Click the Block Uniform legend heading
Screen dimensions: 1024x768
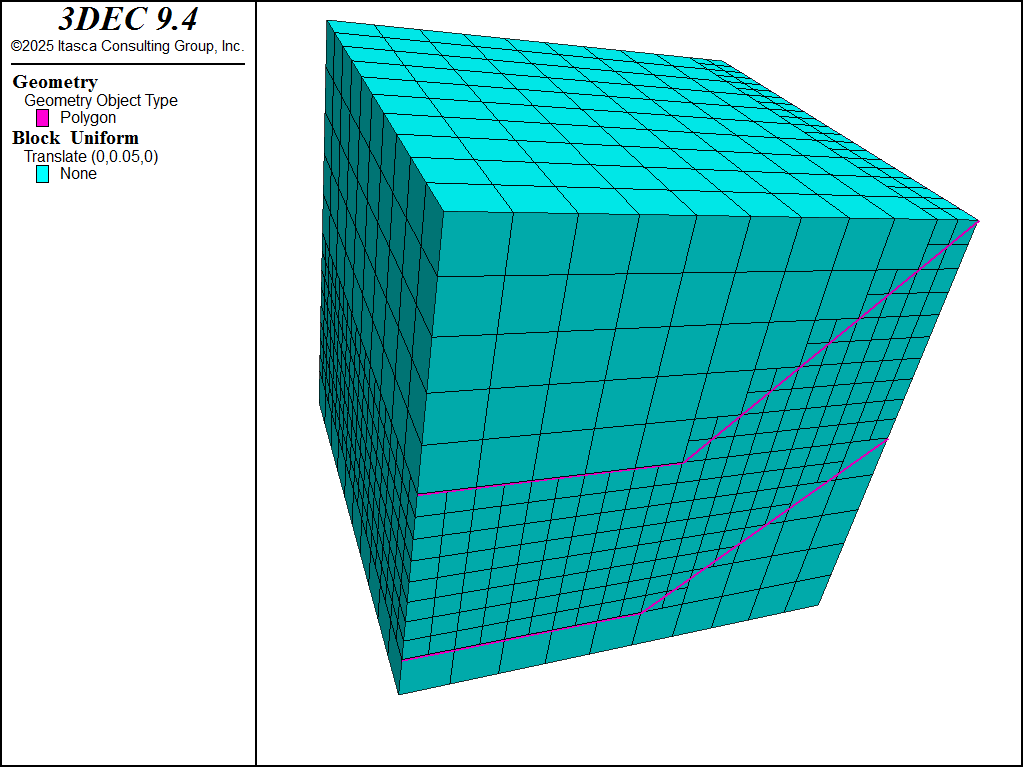[75, 138]
